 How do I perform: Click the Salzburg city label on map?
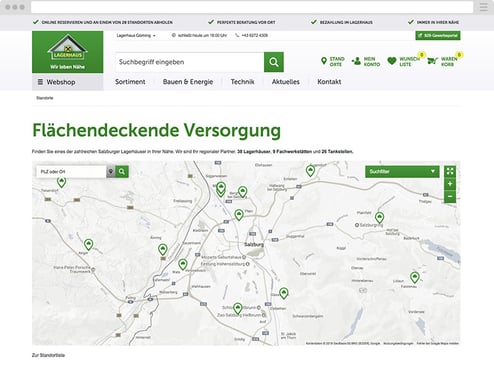tap(254, 245)
